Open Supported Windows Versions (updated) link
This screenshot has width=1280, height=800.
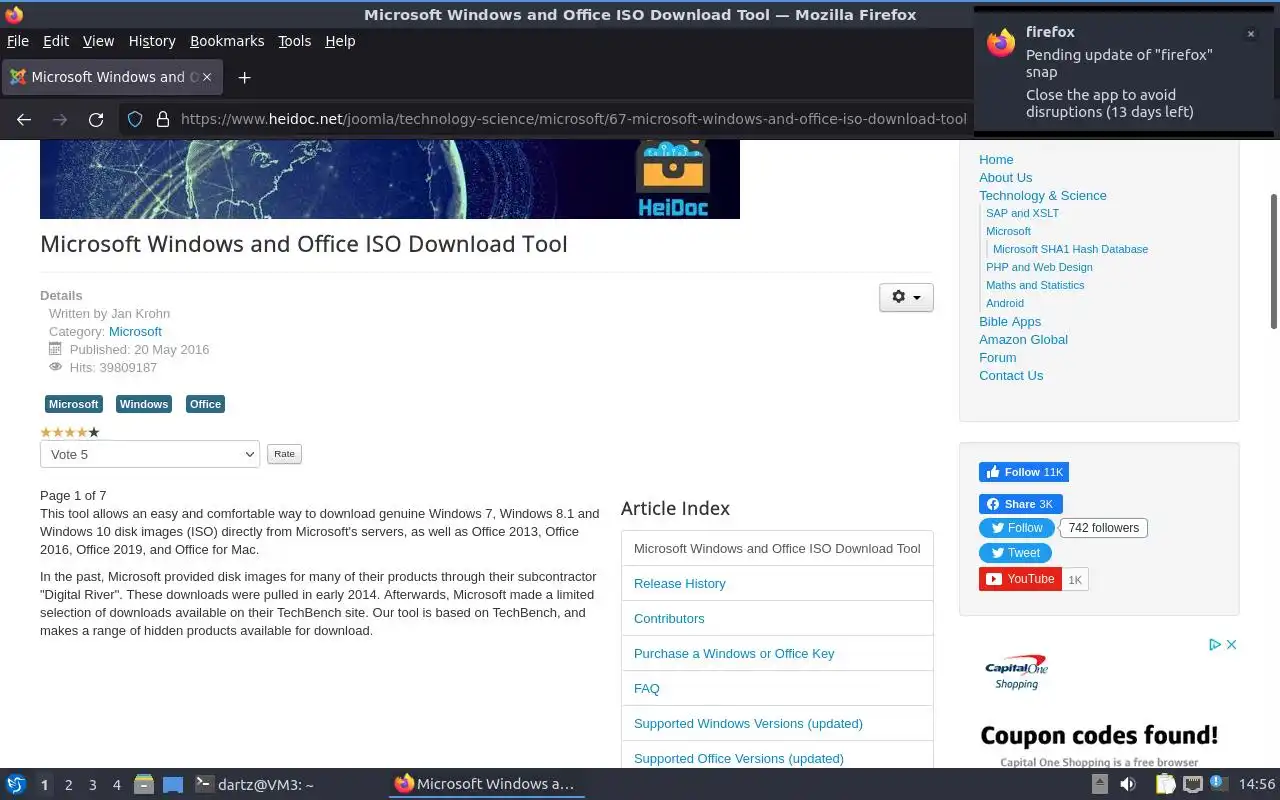(x=748, y=723)
